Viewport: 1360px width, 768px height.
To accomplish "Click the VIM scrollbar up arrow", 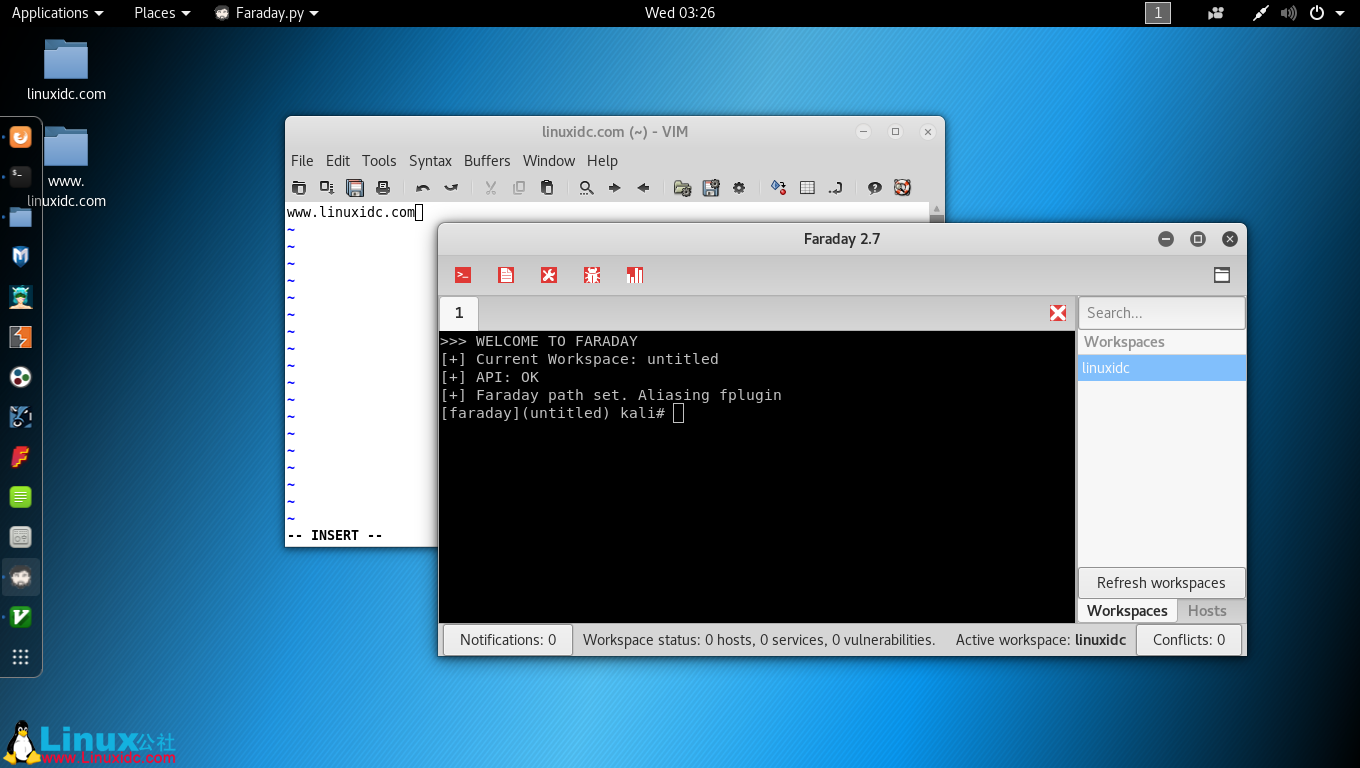I will (x=936, y=210).
